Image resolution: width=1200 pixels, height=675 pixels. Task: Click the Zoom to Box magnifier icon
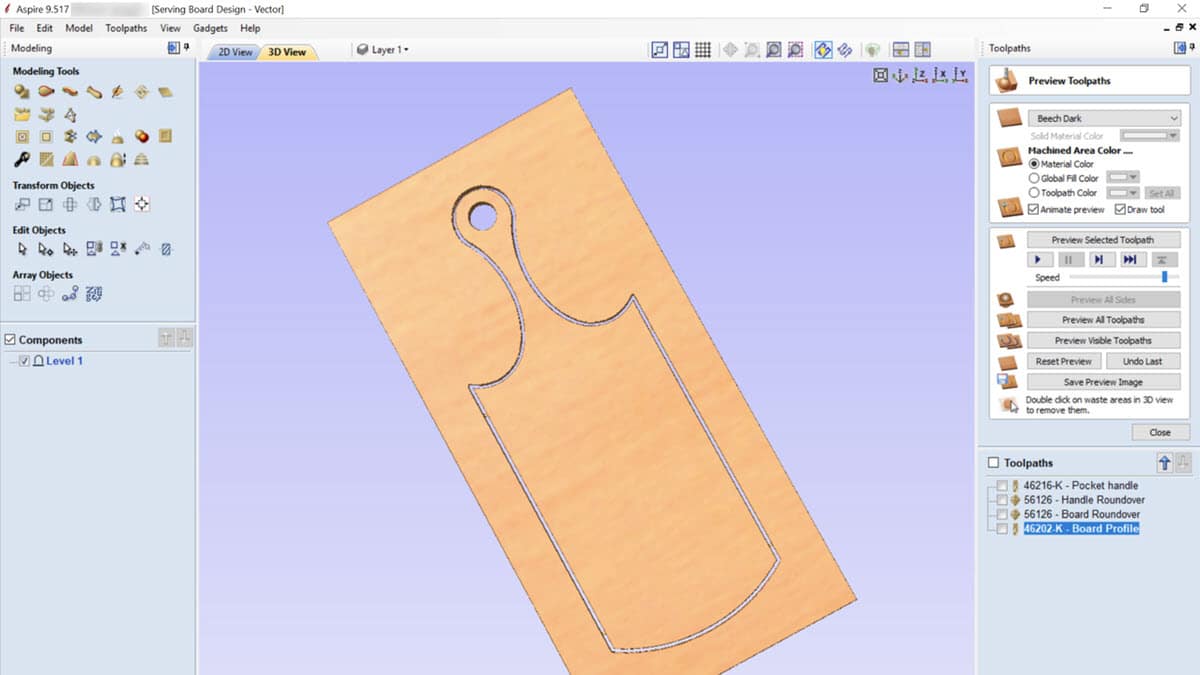pos(751,49)
